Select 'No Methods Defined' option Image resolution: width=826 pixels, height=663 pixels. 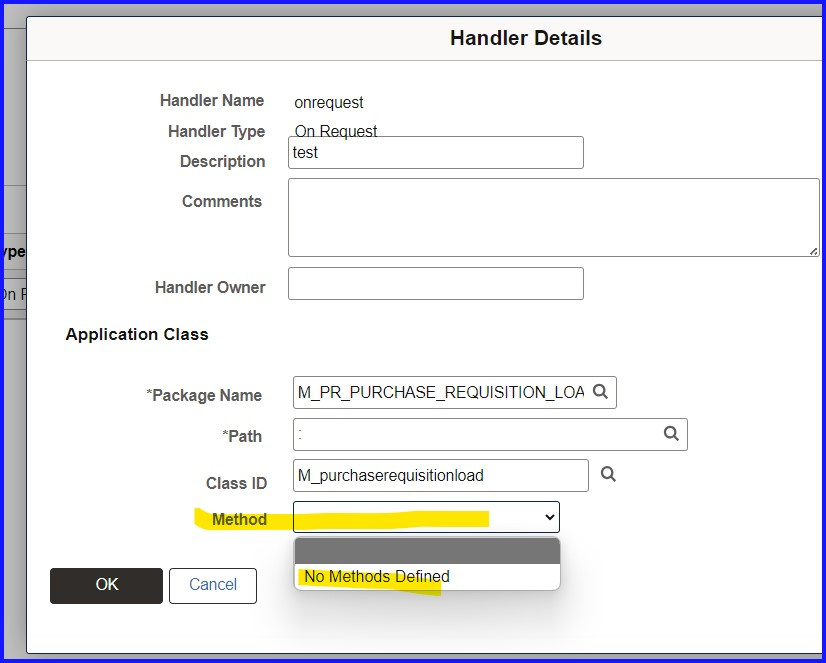pos(427,577)
